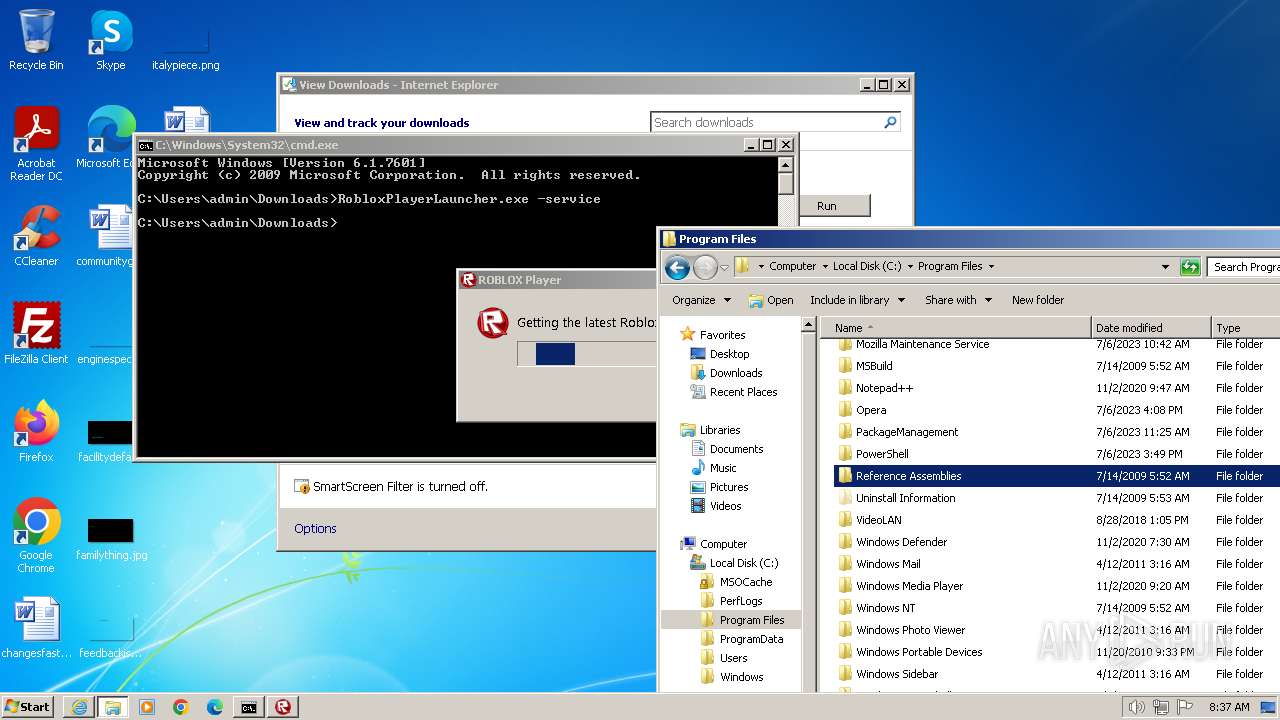The height and width of the screenshot is (720, 1280).
Task: Select Windows Defender folder row
Action: pyautogui.click(x=1057, y=542)
